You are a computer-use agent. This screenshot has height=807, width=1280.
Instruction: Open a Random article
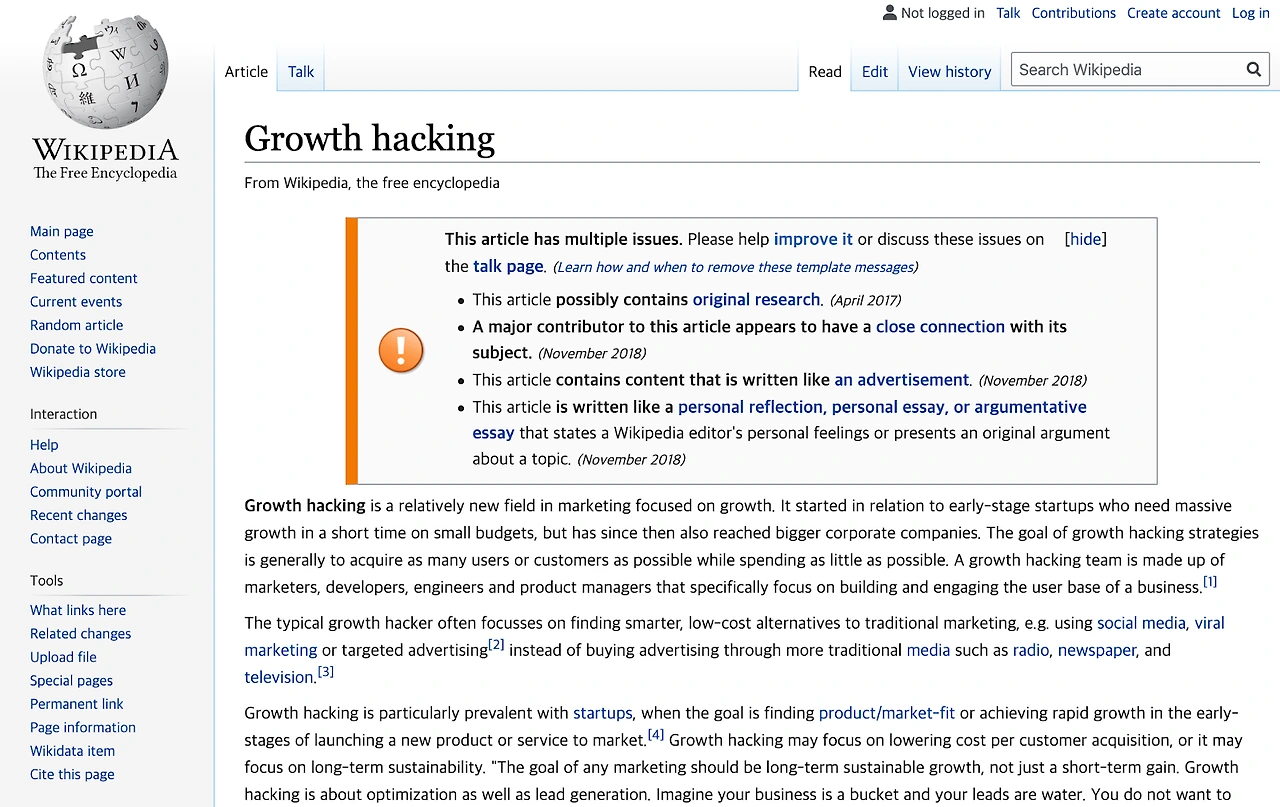click(x=77, y=325)
